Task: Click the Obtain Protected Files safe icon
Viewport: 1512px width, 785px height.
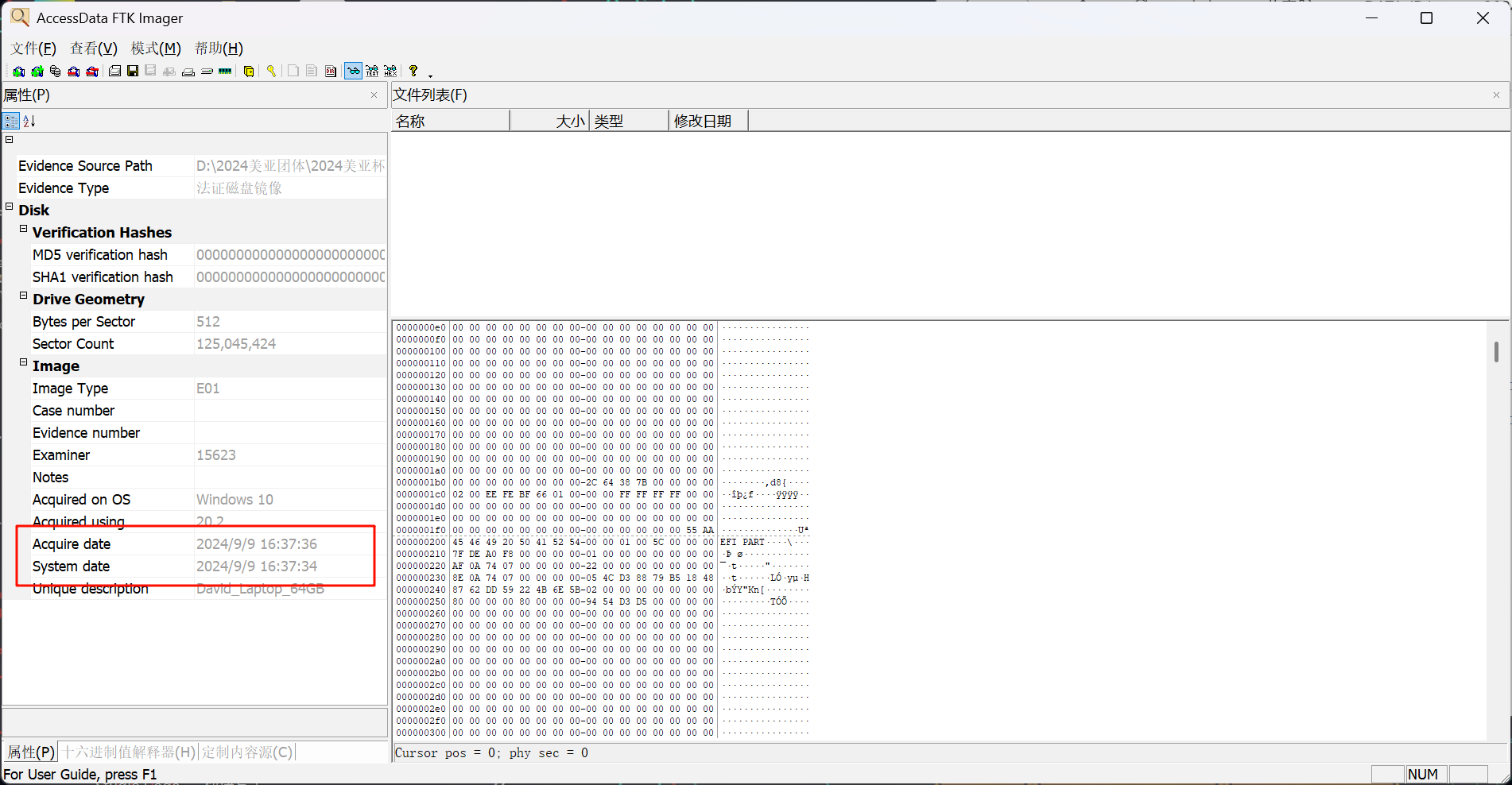Action: click(x=249, y=71)
